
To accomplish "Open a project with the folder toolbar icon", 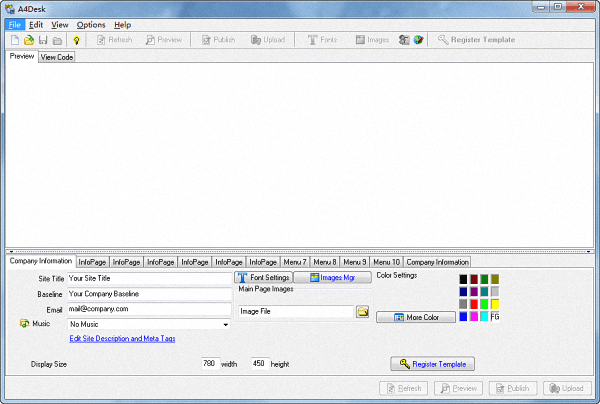I will point(29,40).
